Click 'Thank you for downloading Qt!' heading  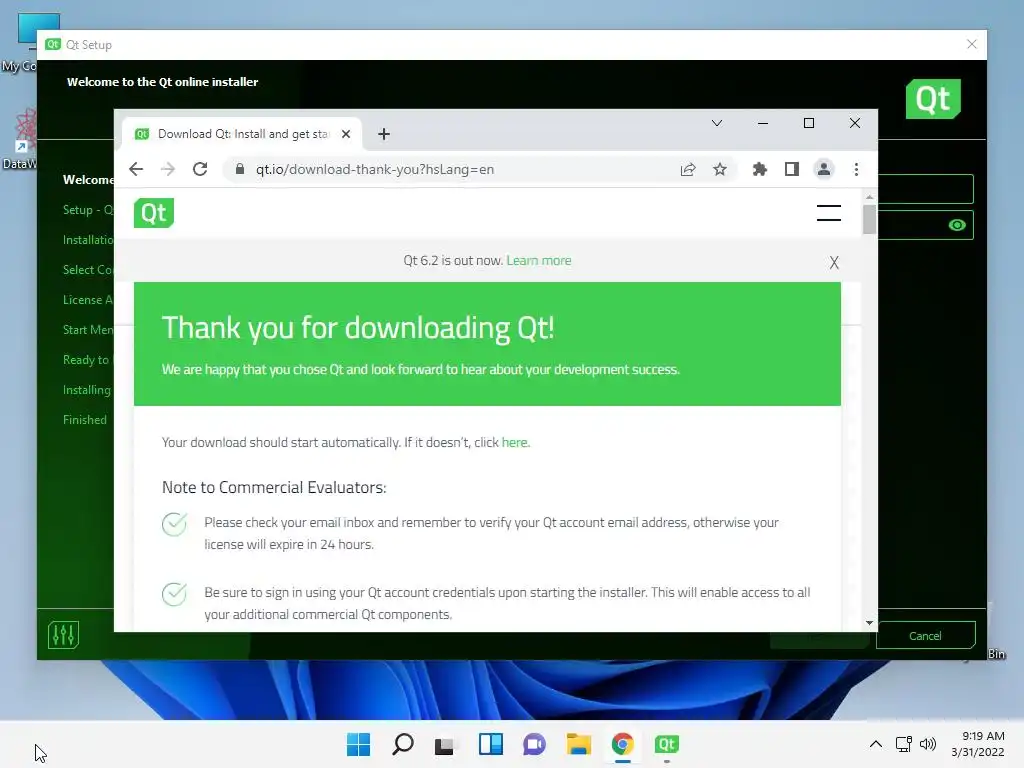(358, 328)
